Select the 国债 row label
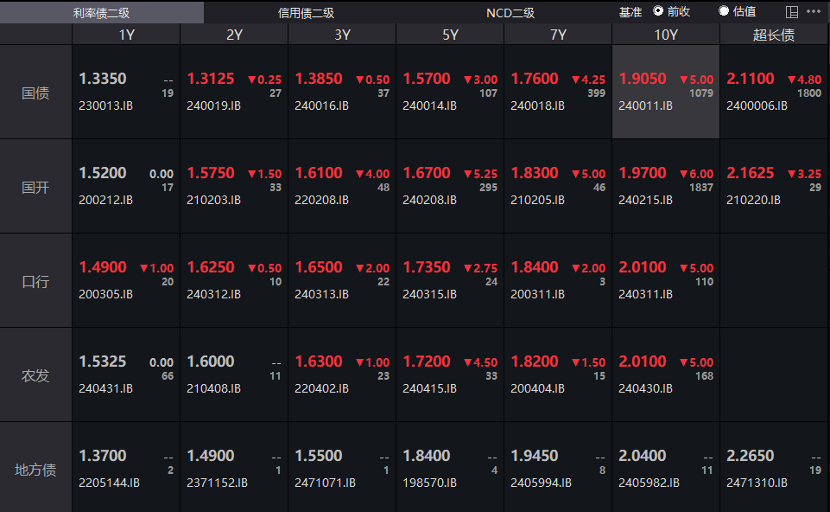Screen dimensions: 830x512 click(x=36, y=92)
